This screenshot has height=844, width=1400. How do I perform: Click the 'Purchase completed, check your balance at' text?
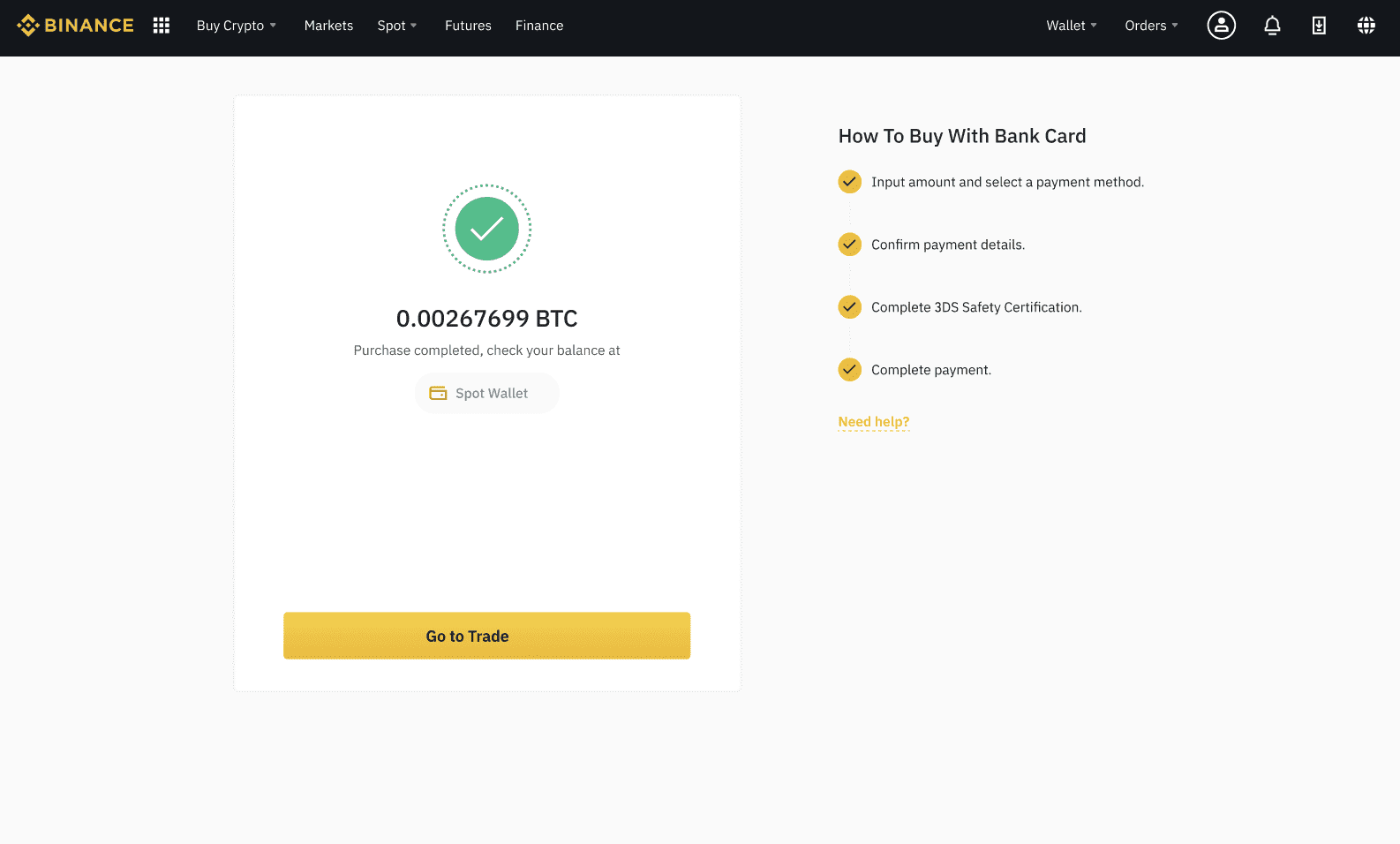pyautogui.click(x=487, y=350)
